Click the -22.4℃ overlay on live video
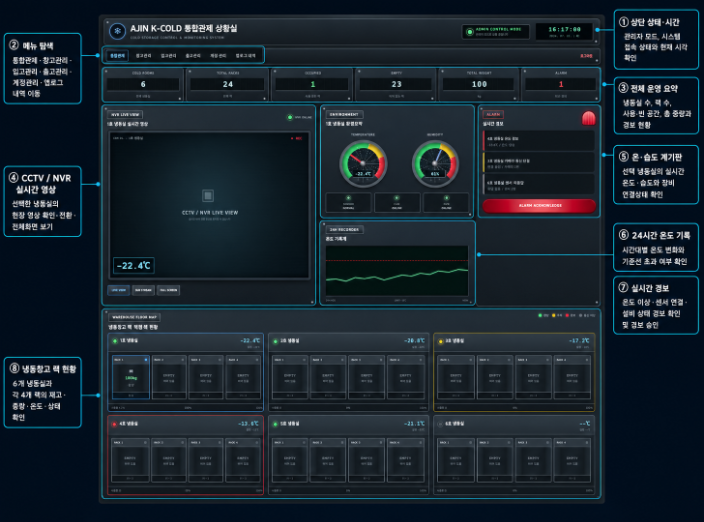The width and height of the screenshot is (704, 522). point(134,266)
